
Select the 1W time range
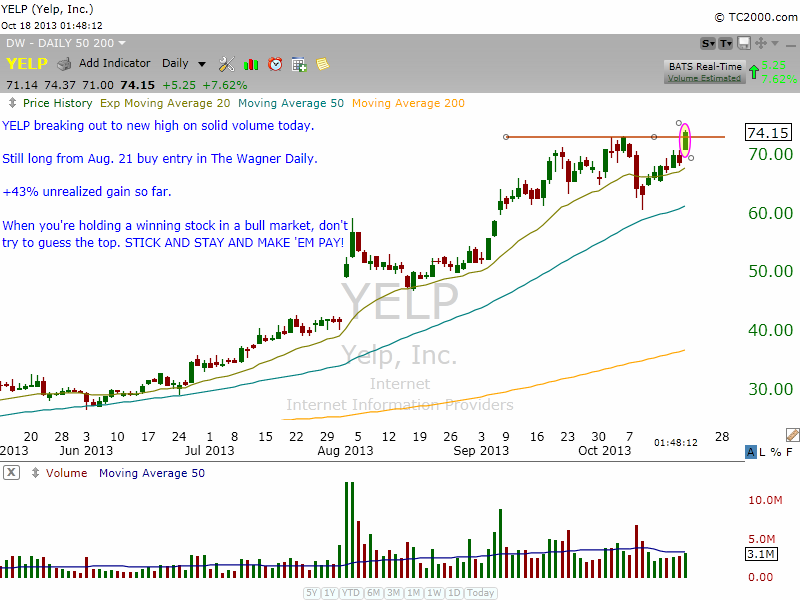434,593
